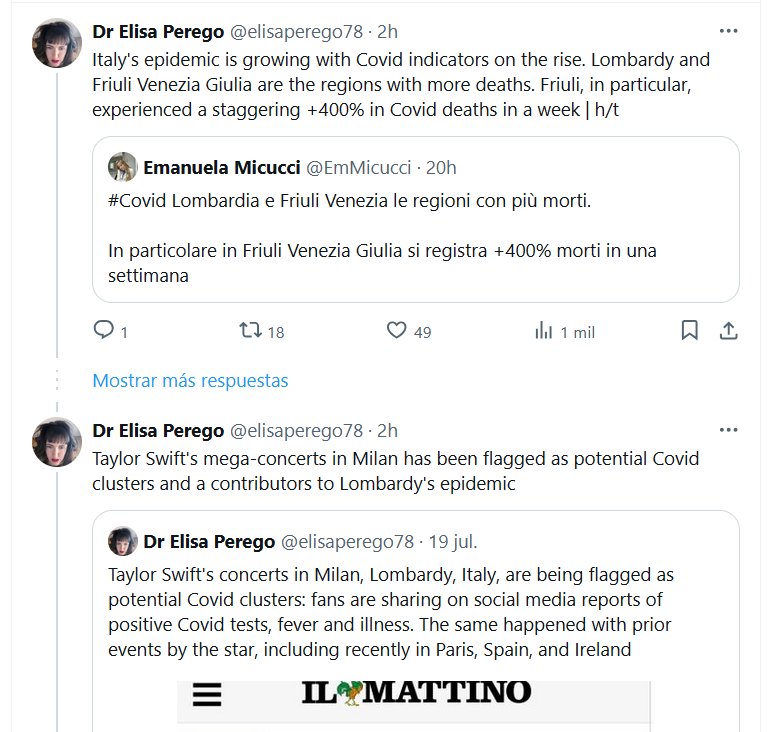Expand Mostrar más respuestas

tap(190, 381)
